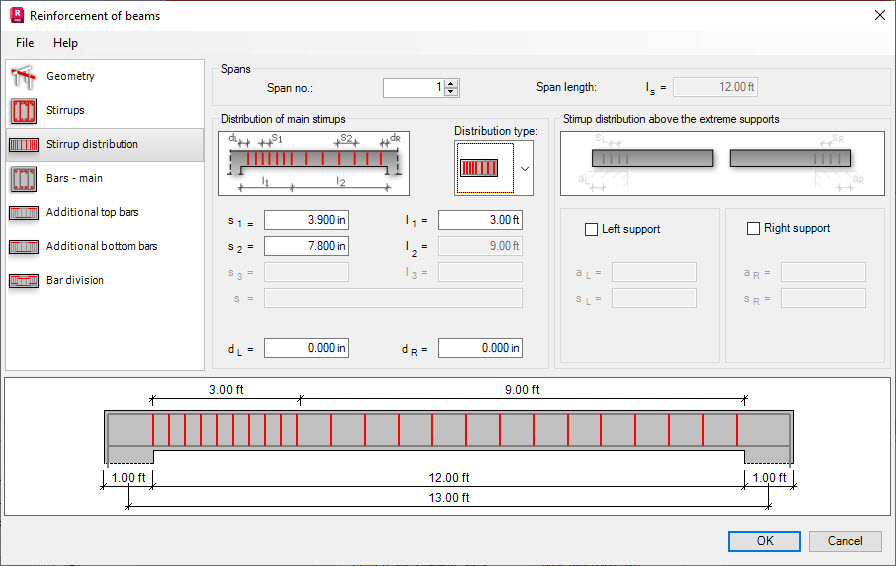Click the Distribution type label

(x=495, y=131)
